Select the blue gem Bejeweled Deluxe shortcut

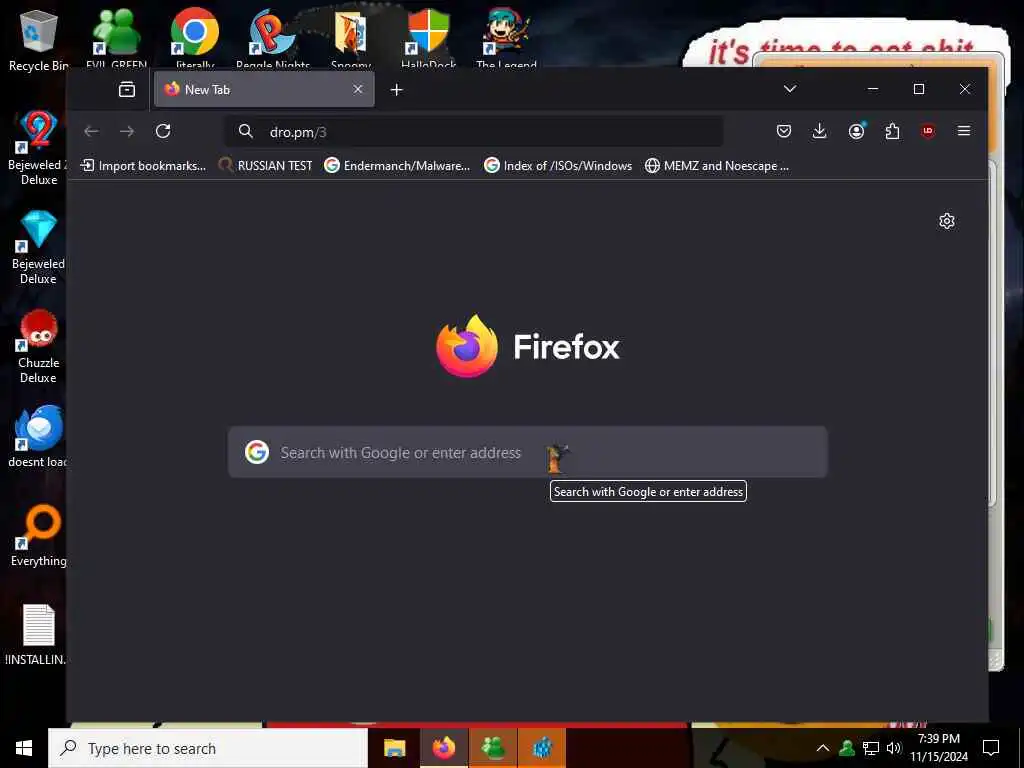tap(38, 248)
